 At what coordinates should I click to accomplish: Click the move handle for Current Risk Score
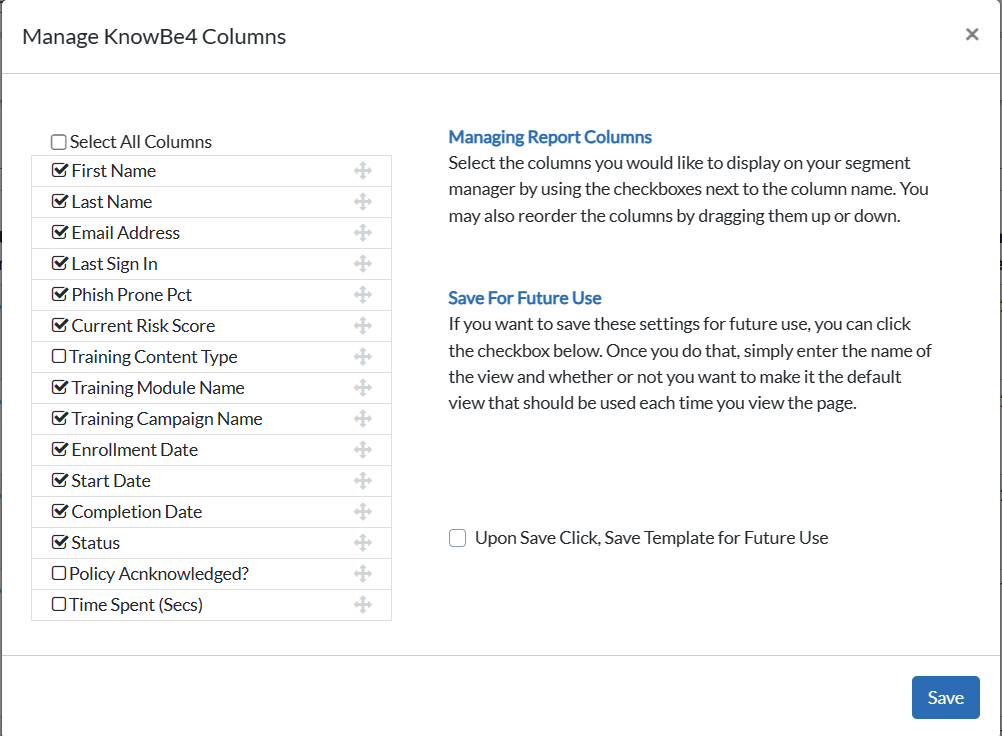[x=363, y=326]
